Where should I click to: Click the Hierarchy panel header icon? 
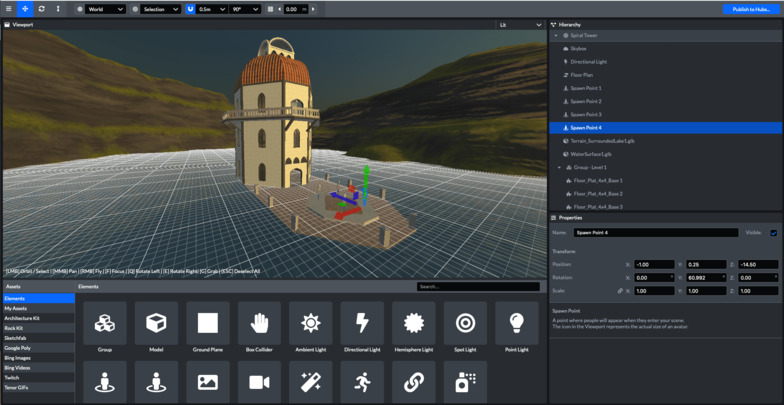click(x=554, y=24)
